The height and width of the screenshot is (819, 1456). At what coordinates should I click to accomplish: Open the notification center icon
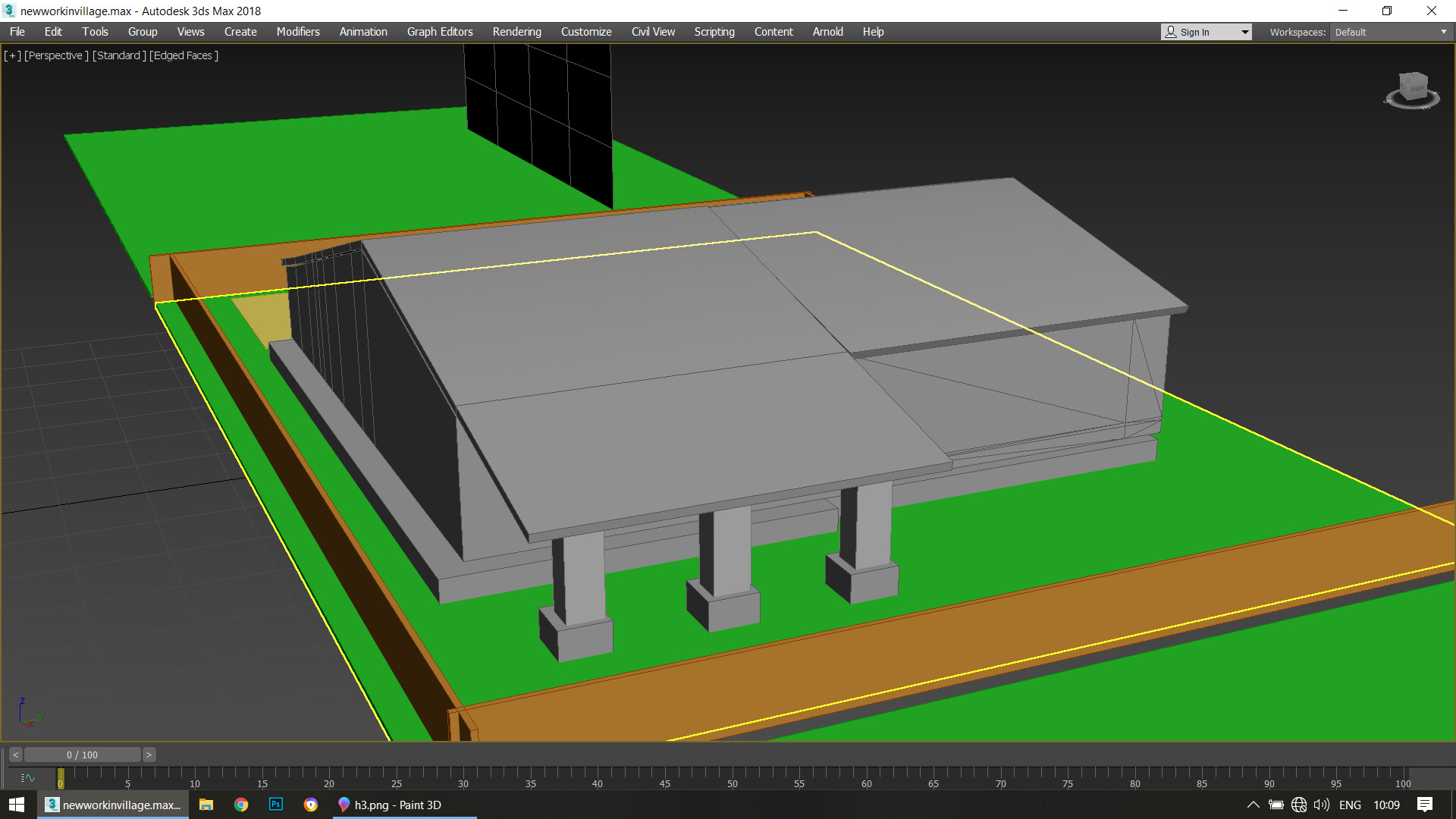[1425, 805]
